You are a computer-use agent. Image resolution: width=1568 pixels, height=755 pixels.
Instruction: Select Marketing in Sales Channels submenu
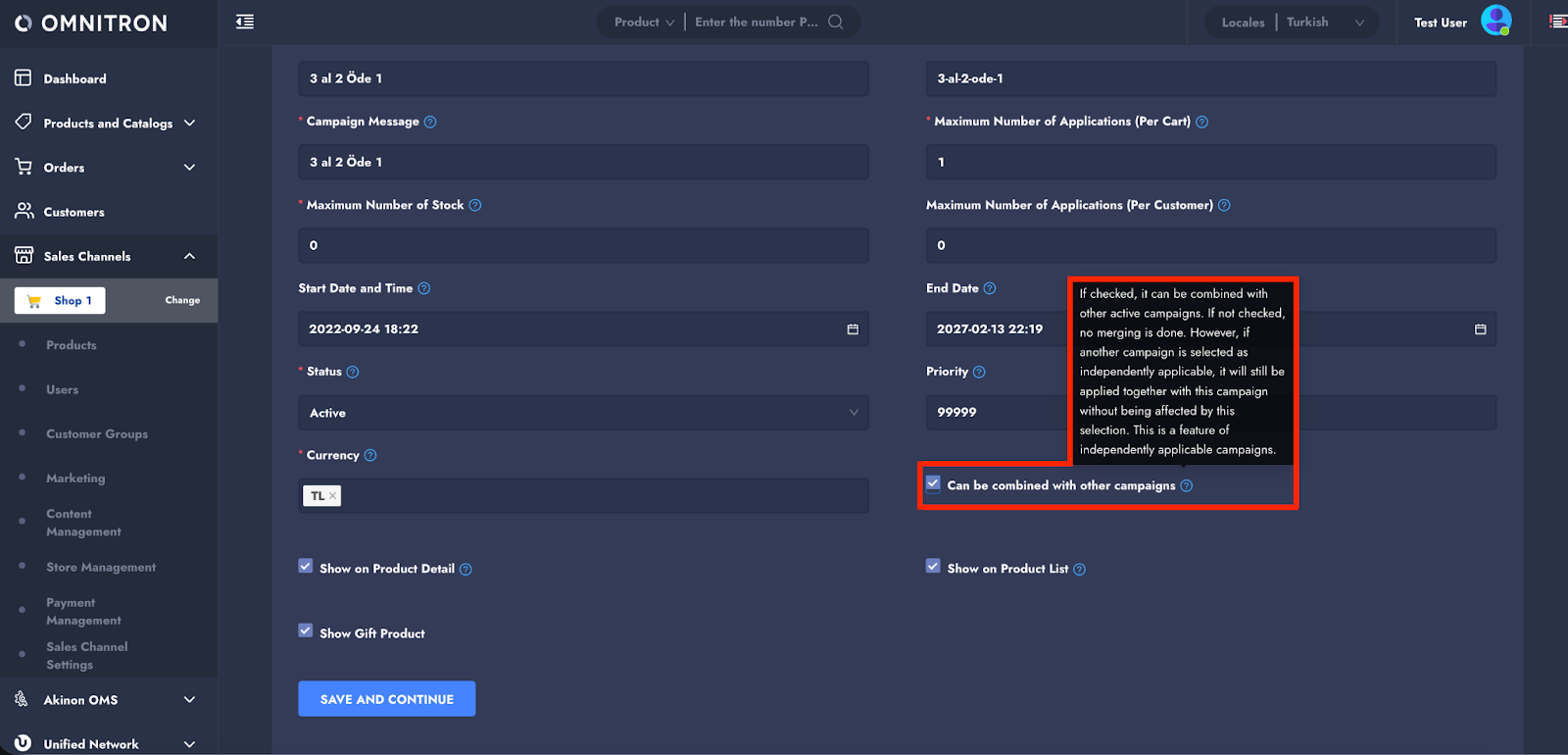[75, 478]
